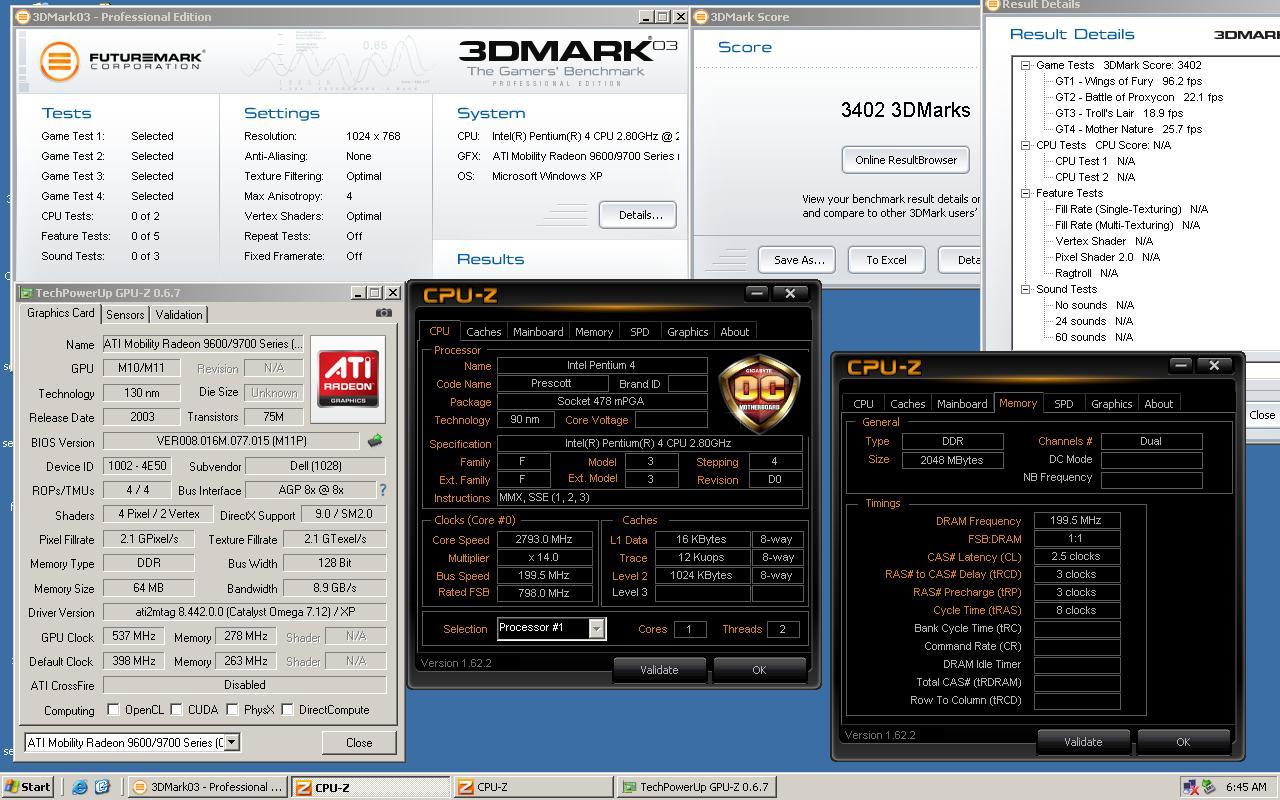Select the TechPowerUp GPU-Z taskbar button

(697, 787)
